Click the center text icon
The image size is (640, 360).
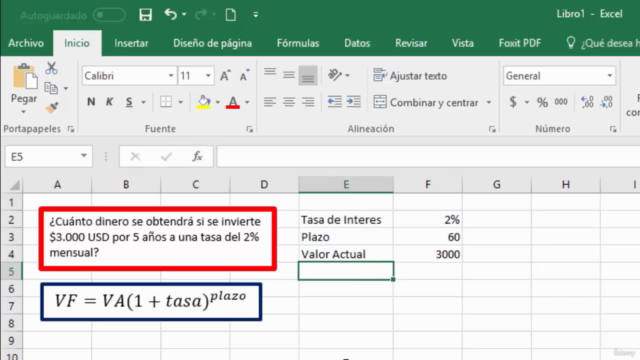tap(289, 102)
